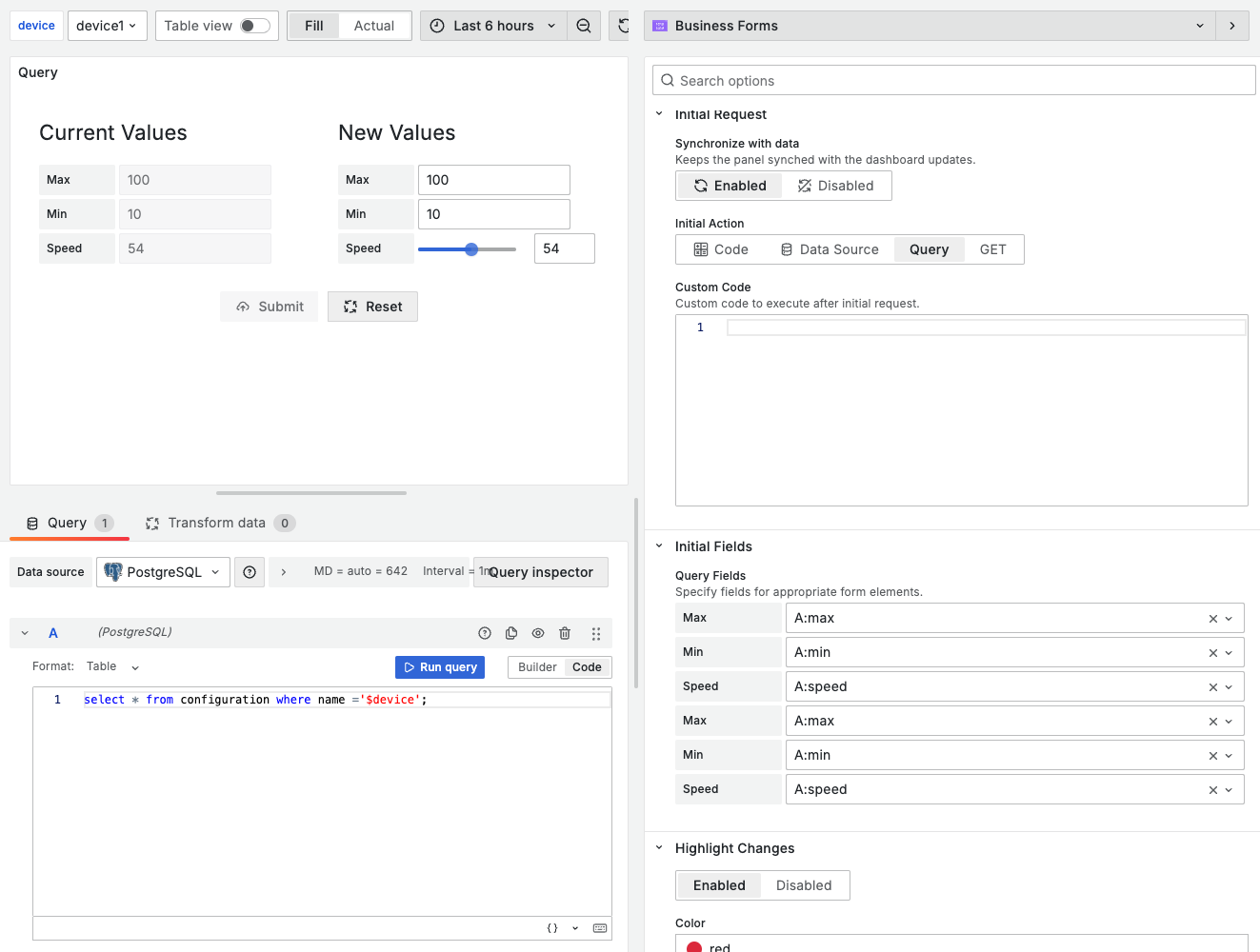Image resolution: width=1260 pixels, height=952 pixels.
Task: Reset the form values
Action: click(x=372, y=306)
